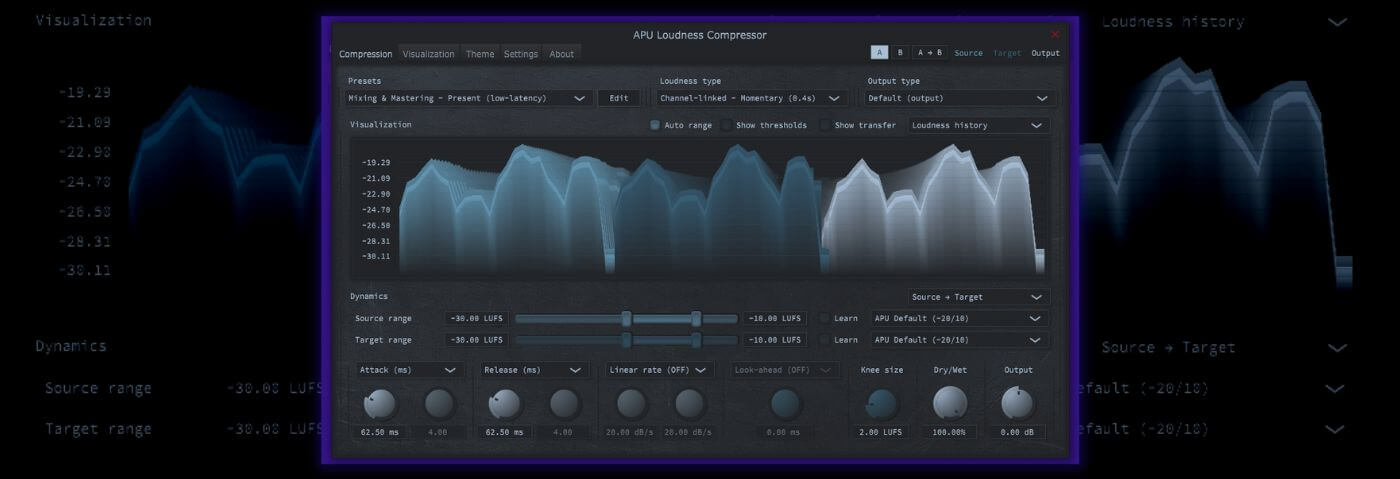Click Source range -10.00 LUFS field
Screen dimensions: 1400x479
coord(775,318)
